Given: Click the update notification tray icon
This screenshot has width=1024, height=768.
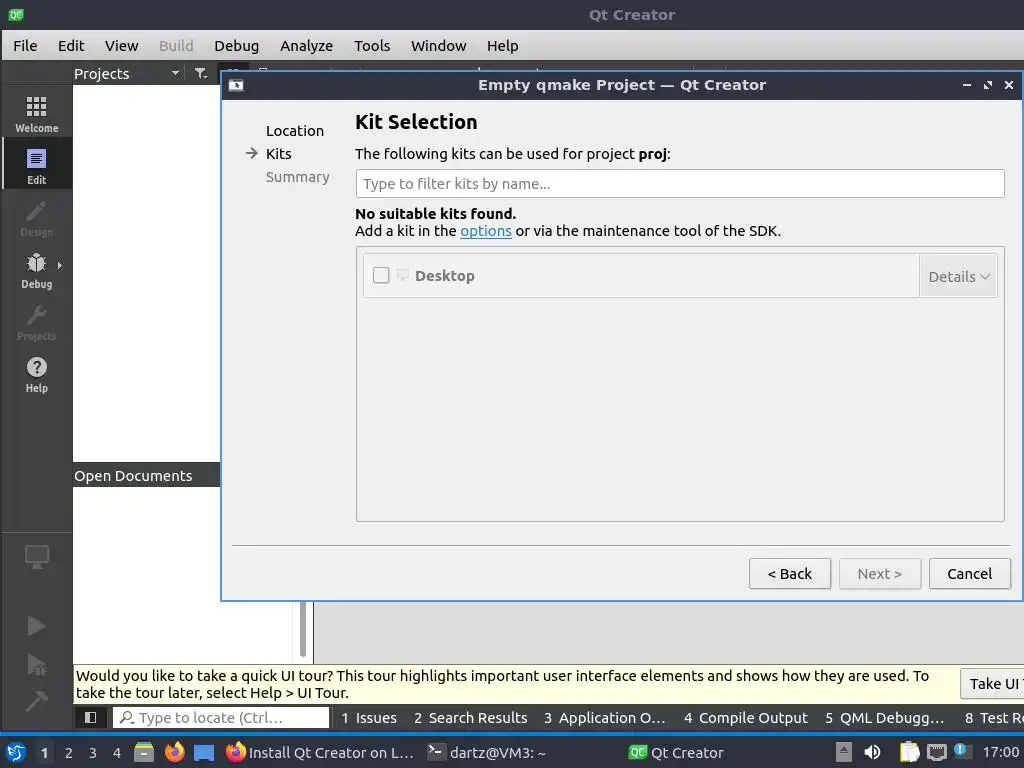Looking at the screenshot, I should (960, 750).
